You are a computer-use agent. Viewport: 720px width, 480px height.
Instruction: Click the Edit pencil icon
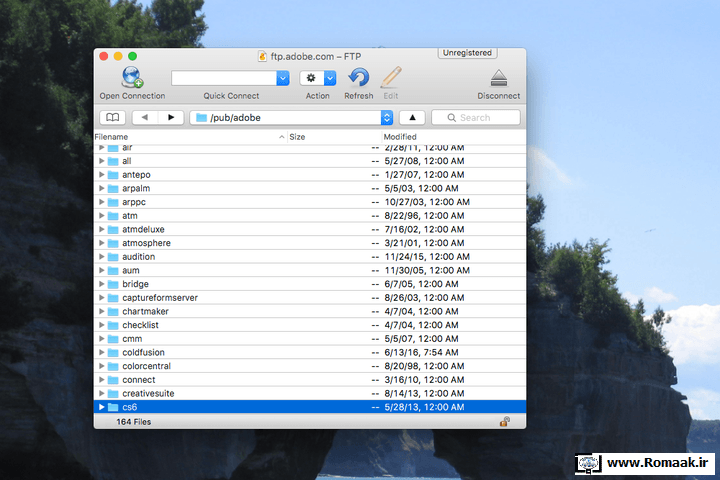pyautogui.click(x=391, y=77)
